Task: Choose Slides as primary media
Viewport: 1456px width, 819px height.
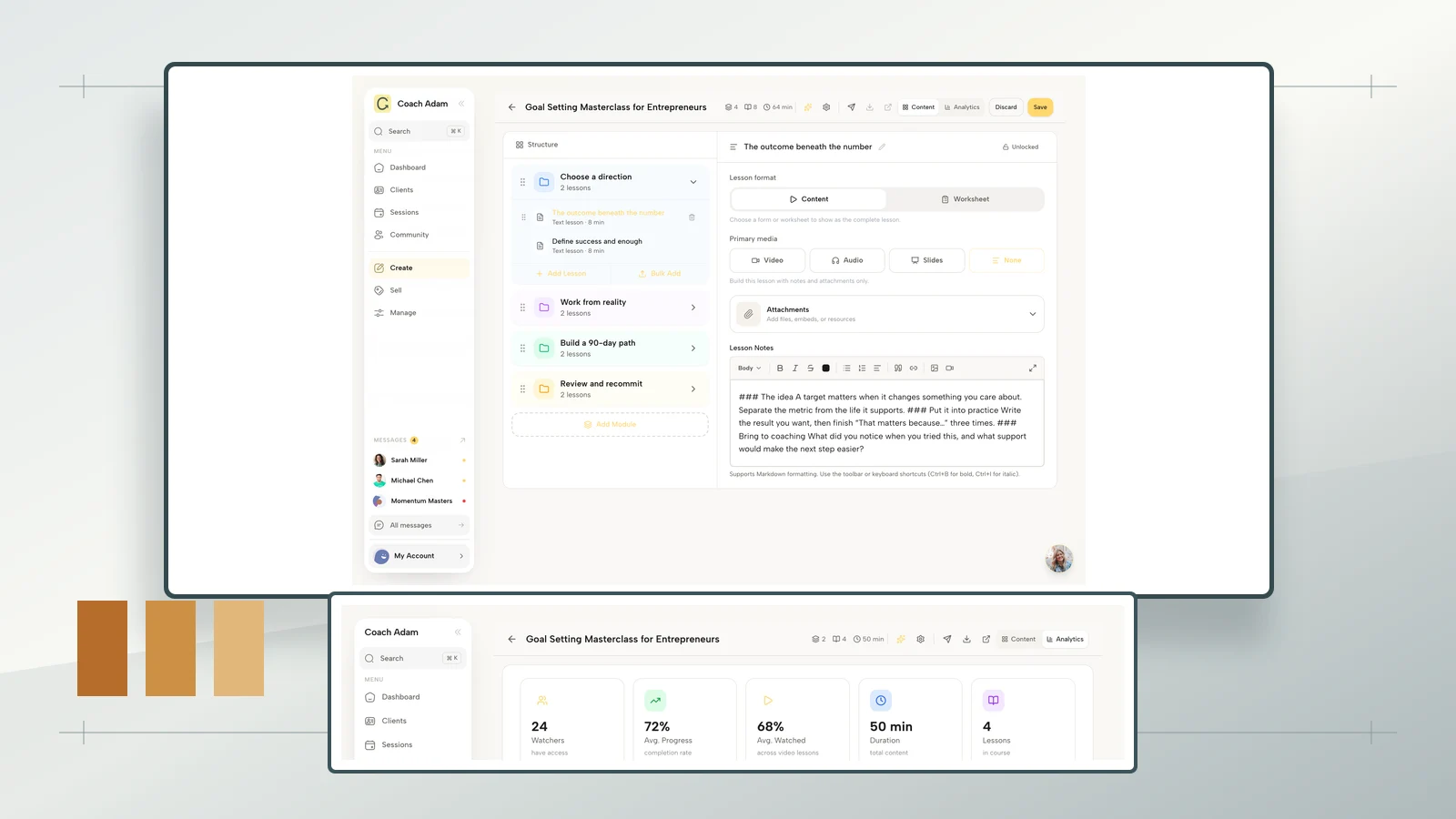Action: coord(926,260)
